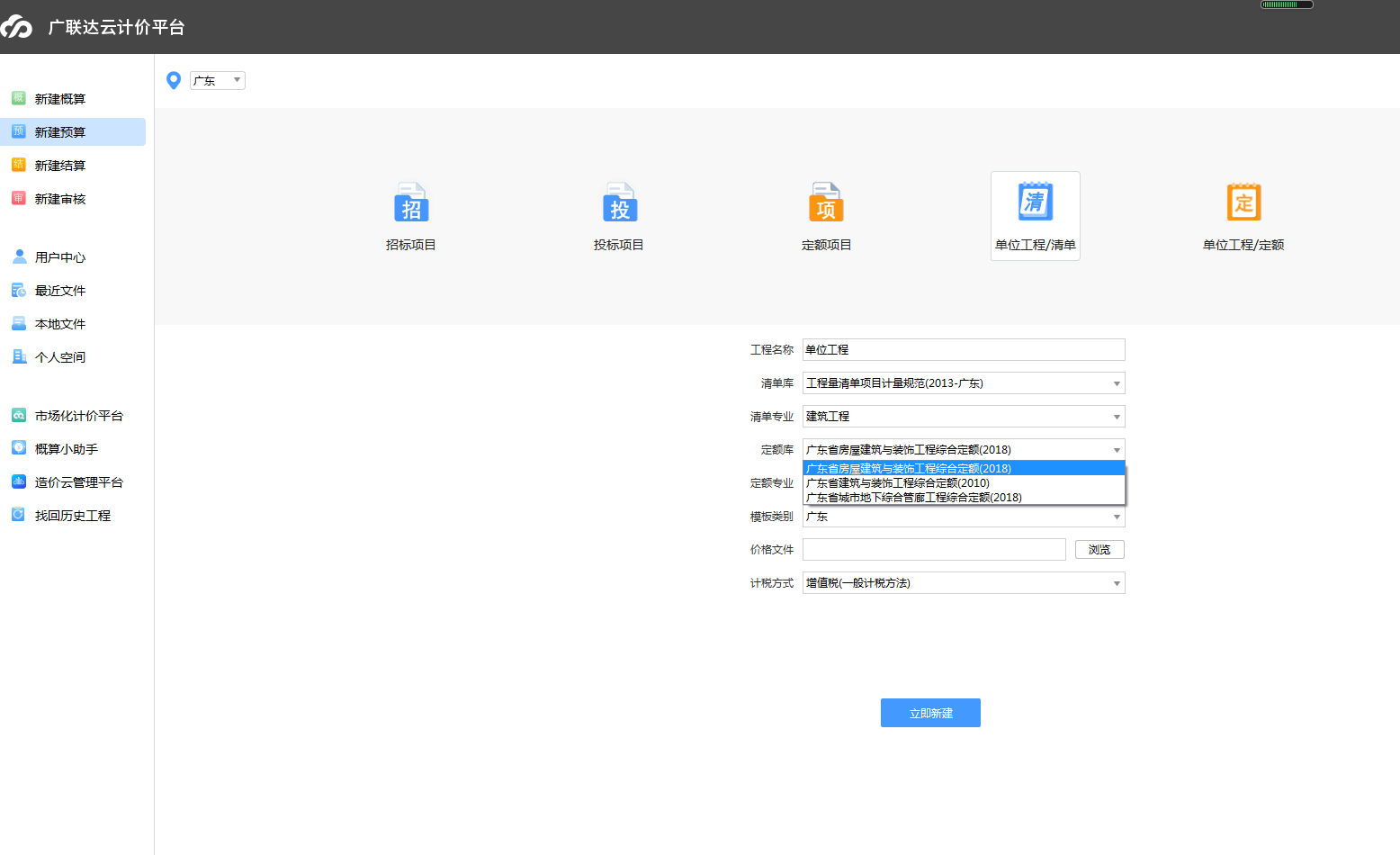
Task: Click the blue location pin icon
Action: pyautogui.click(x=175, y=81)
